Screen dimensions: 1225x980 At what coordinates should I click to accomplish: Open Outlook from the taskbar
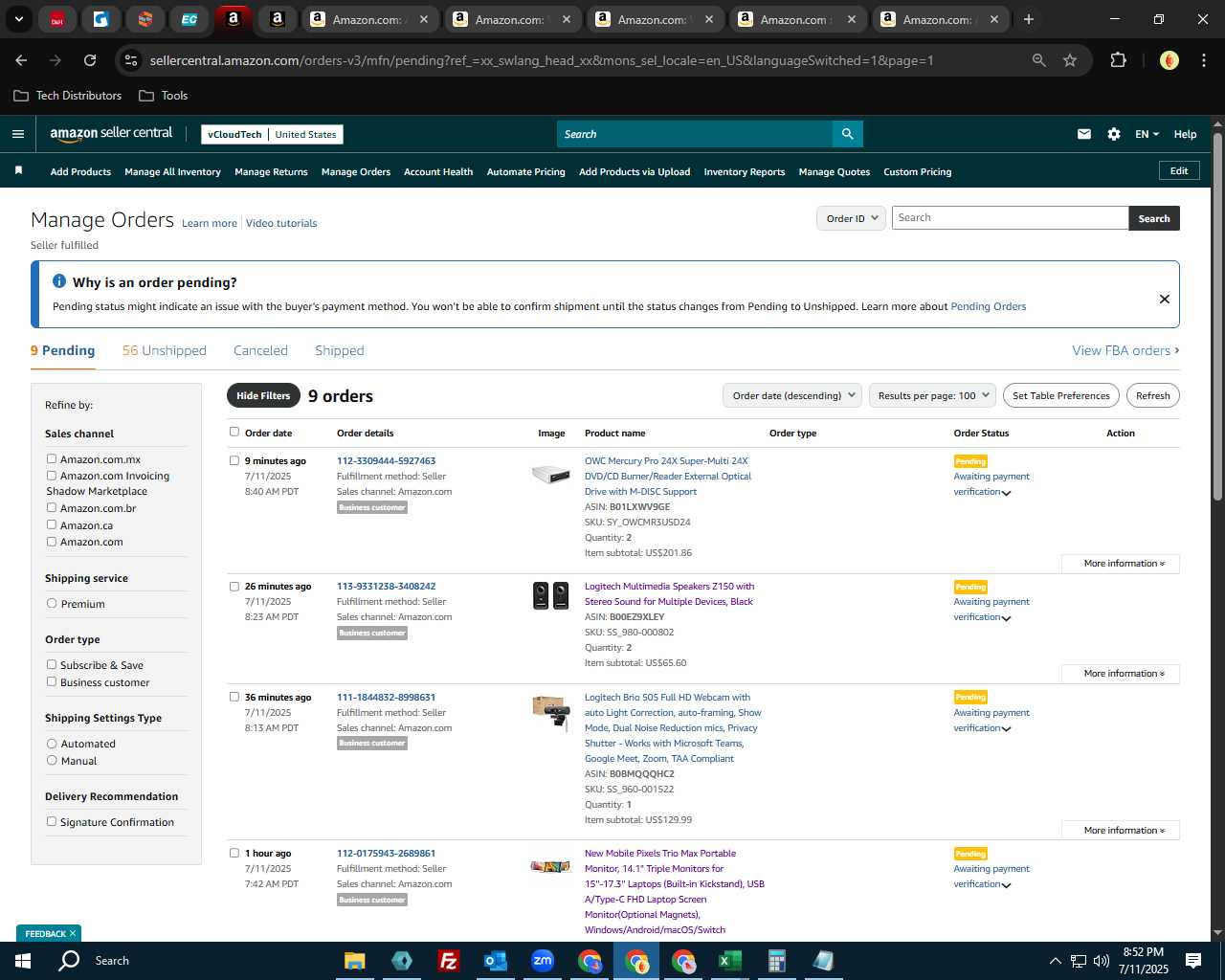[495, 960]
